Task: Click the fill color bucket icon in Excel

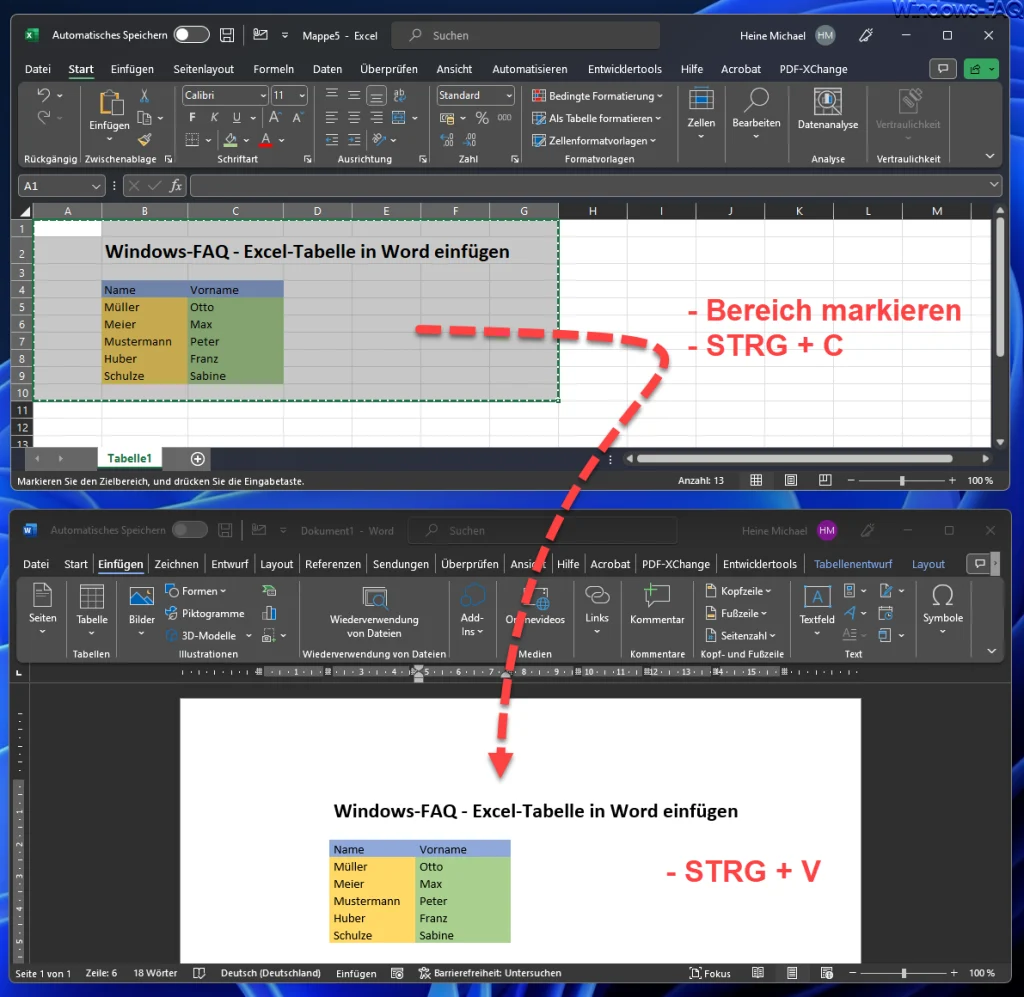Action: click(x=231, y=140)
